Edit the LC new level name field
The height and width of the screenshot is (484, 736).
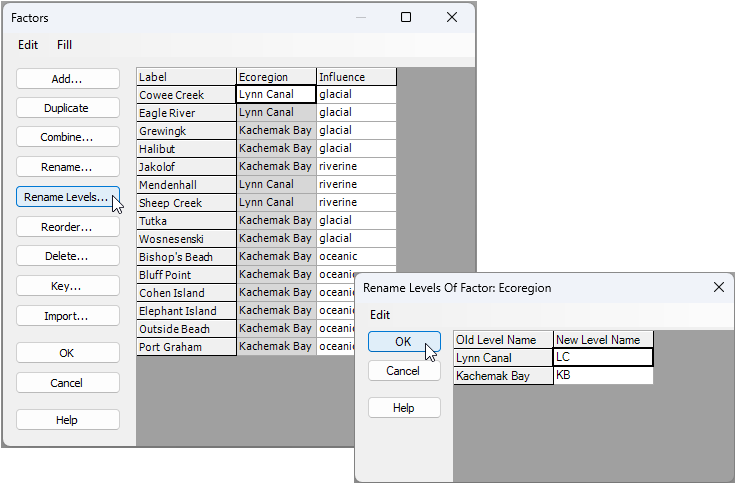click(x=603, y=358)
